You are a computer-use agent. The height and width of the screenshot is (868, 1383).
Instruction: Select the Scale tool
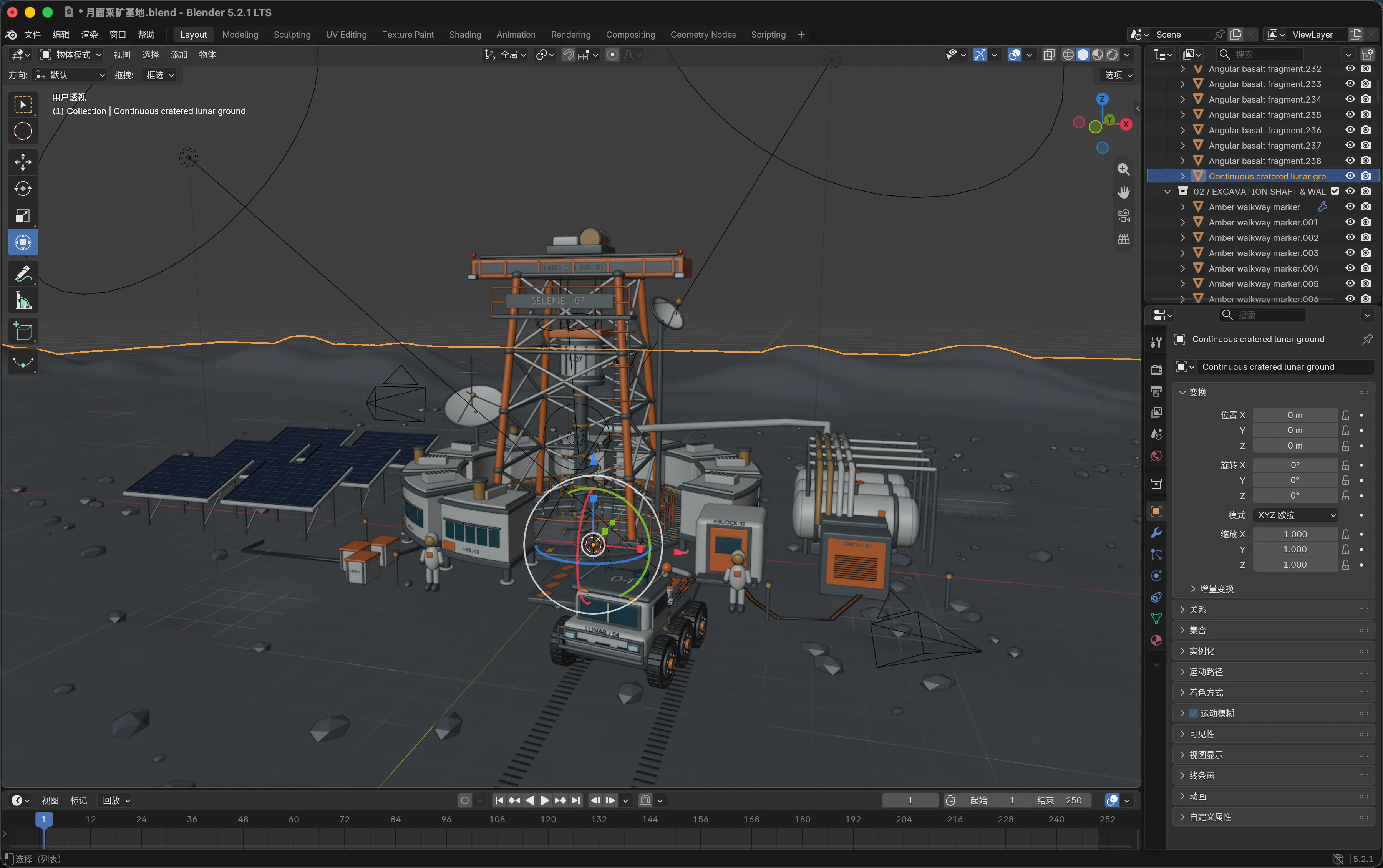(x=23, y=216)
